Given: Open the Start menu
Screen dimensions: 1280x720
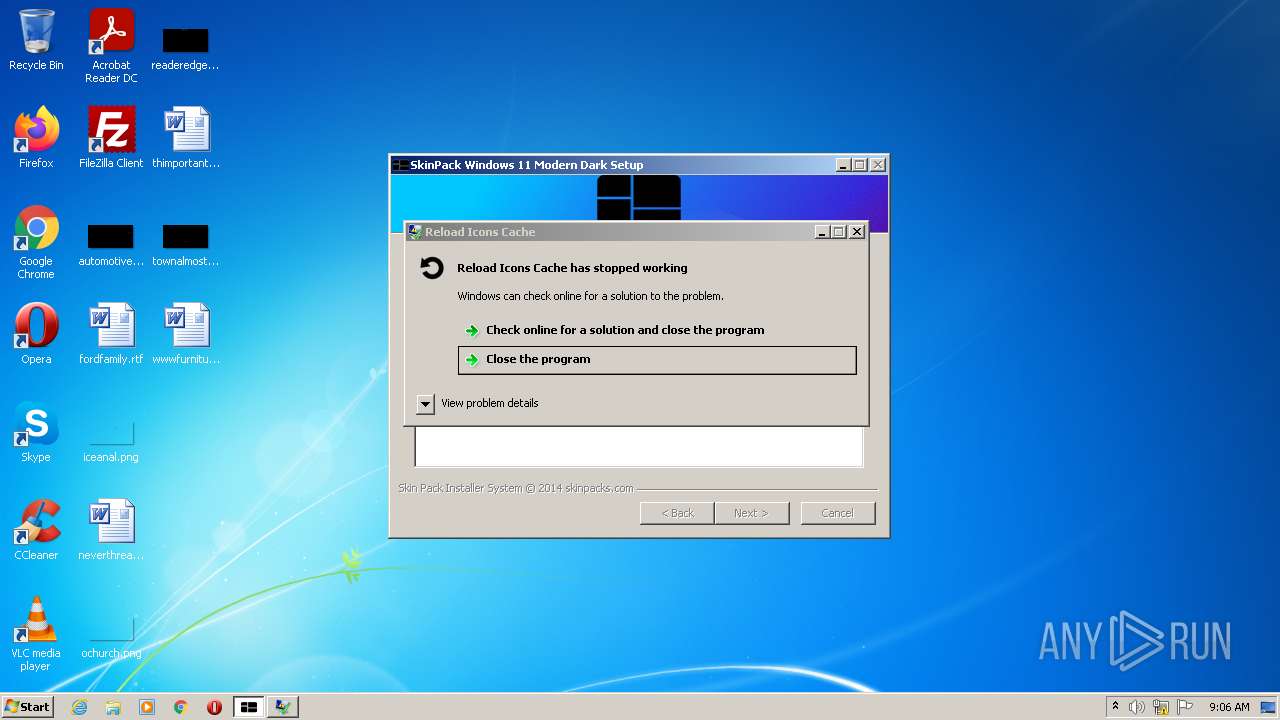Looking at the screenshot, I should point(28,707).
